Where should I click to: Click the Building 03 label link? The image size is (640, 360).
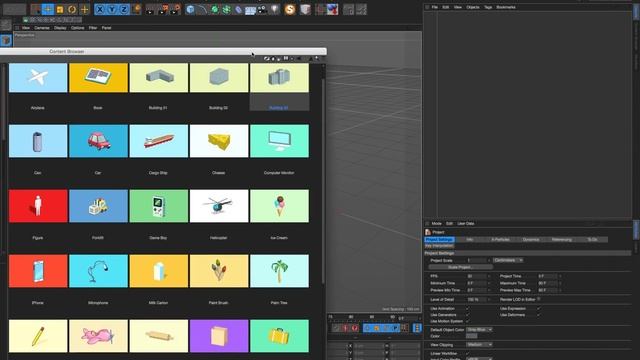279,108
